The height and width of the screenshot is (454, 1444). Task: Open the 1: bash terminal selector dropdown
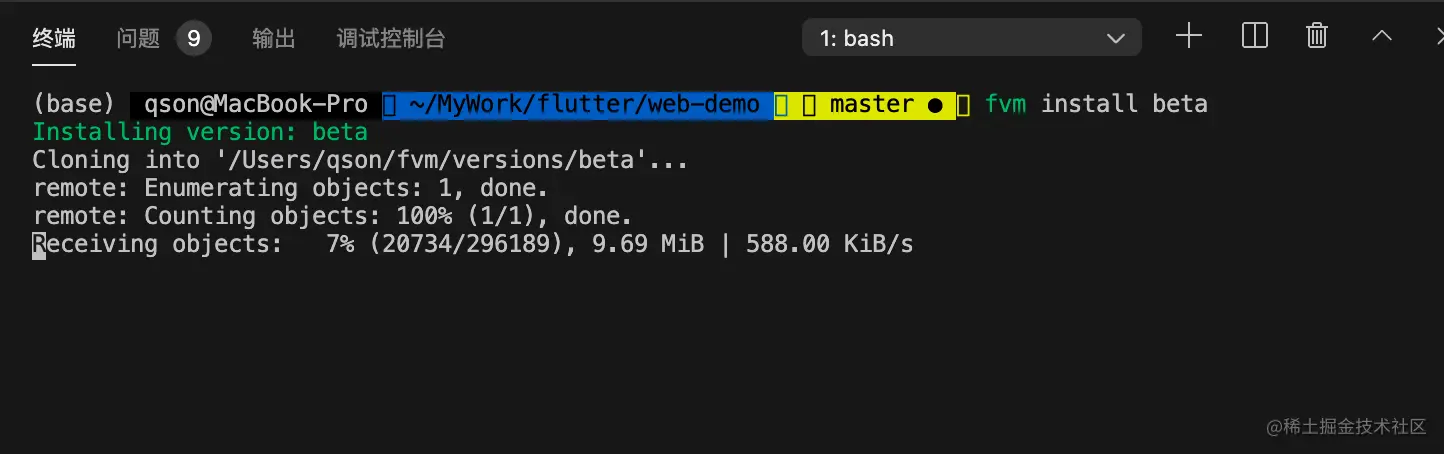pyautogui.click(x=972, y=38)
